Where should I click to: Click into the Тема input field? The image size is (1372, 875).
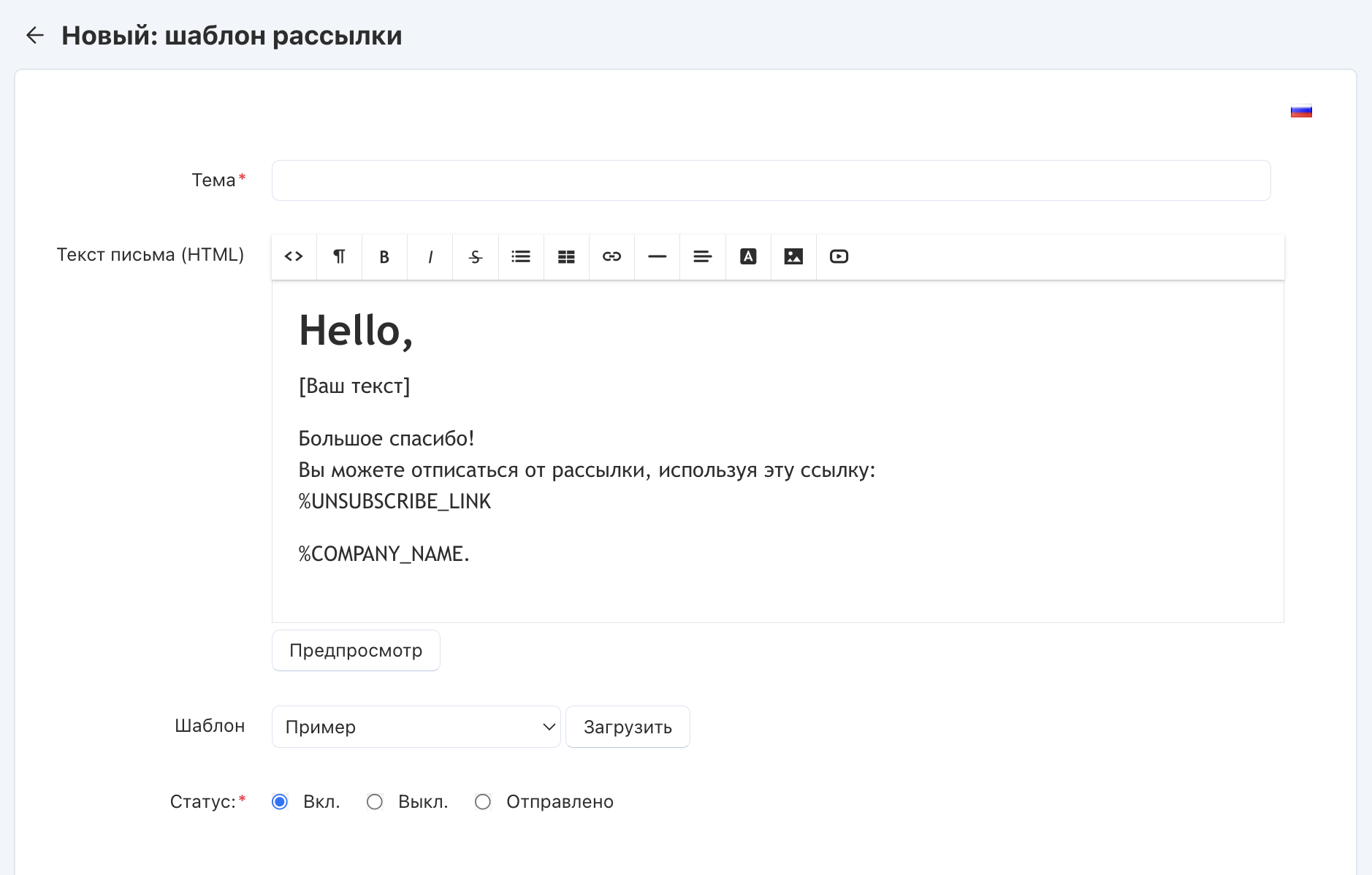(771, 180)
